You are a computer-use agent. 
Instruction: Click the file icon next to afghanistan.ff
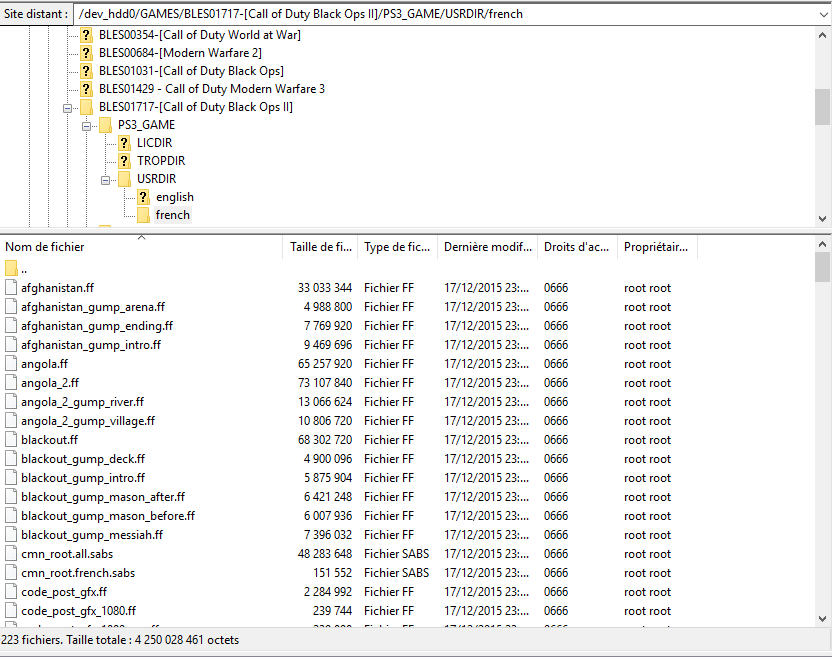click(x=11, y=288)
